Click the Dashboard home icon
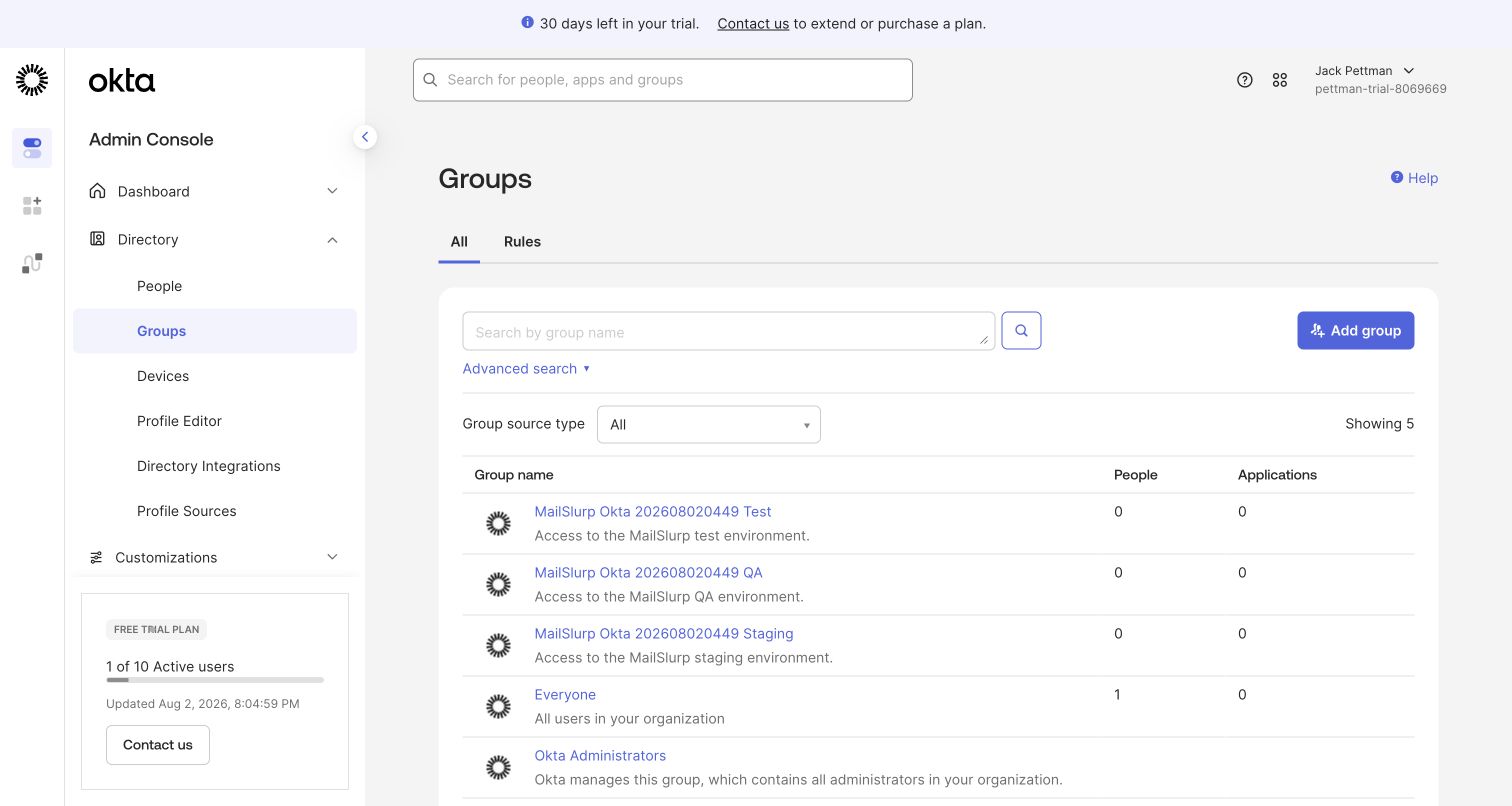The height and width of the screenshot is (806, 1512). [97, 191]
